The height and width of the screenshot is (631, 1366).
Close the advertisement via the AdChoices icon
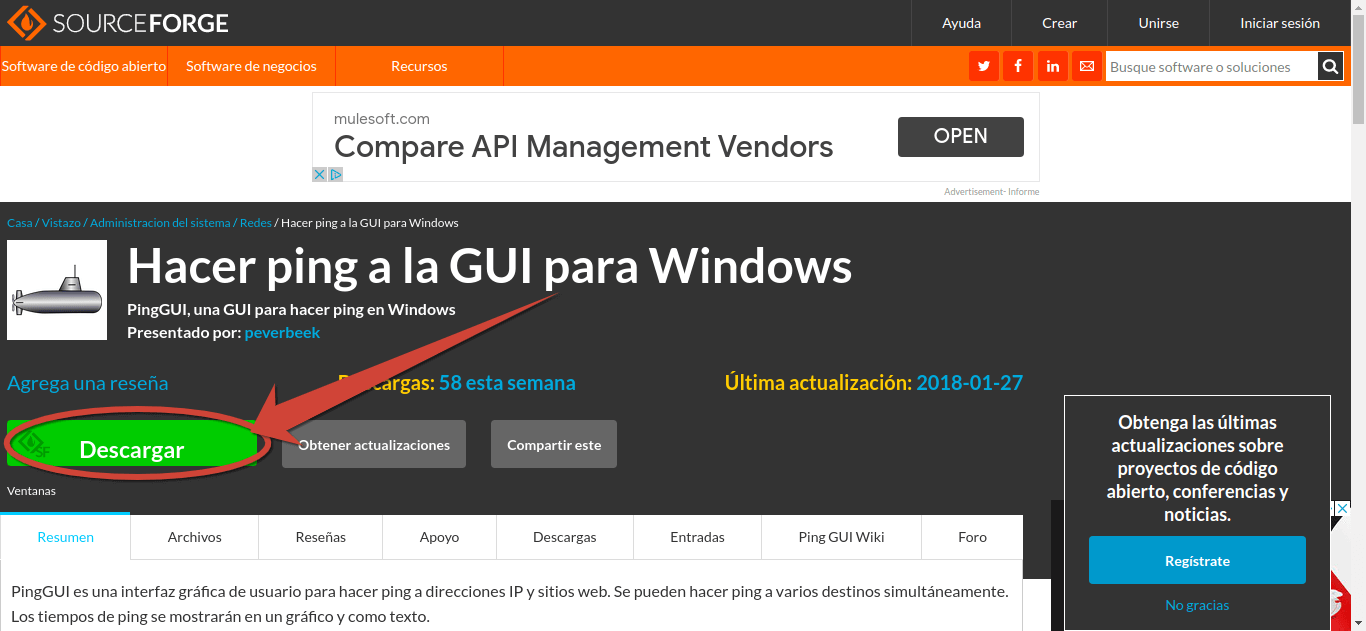[x=336, y=174]
